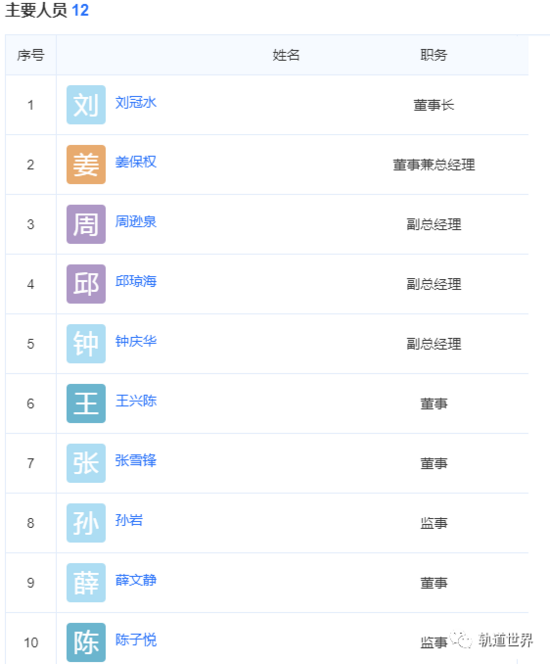Open 钟庆华 profile link
The width and height of the screenshot is (550, 664).
[136, 341]
